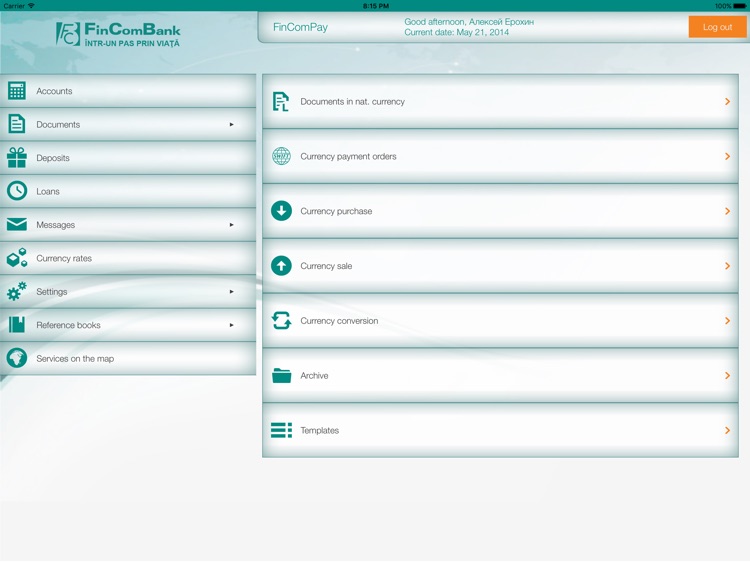Viewport: 750px width, 562px height.
Task: Expand the Messages submenu arrow
Action: coord(232,225)
